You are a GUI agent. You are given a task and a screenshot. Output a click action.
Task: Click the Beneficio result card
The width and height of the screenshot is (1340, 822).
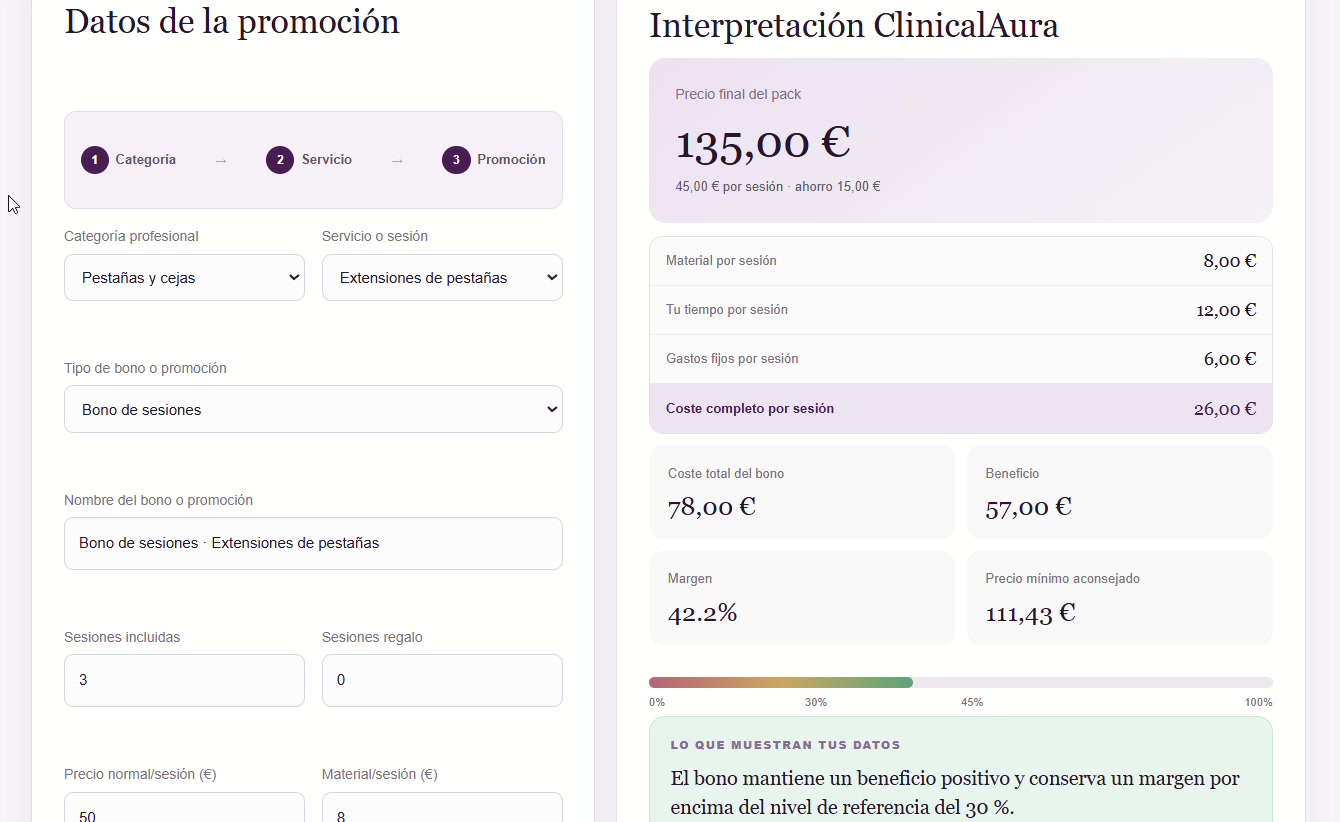[x=1120, y=492]
